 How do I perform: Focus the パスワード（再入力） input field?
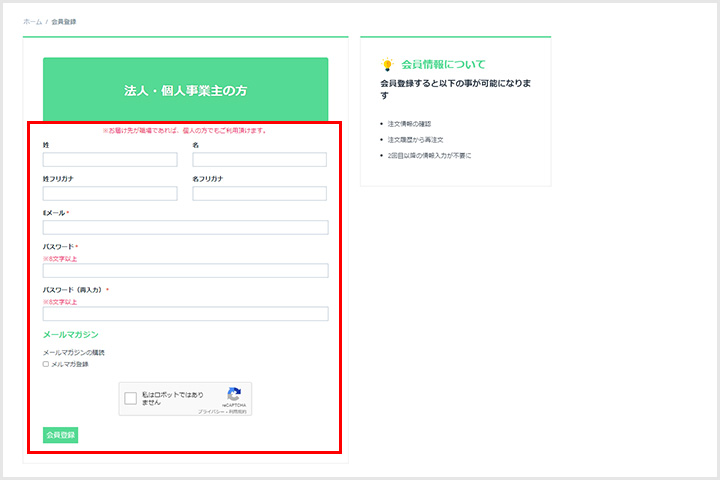[186, 314]
